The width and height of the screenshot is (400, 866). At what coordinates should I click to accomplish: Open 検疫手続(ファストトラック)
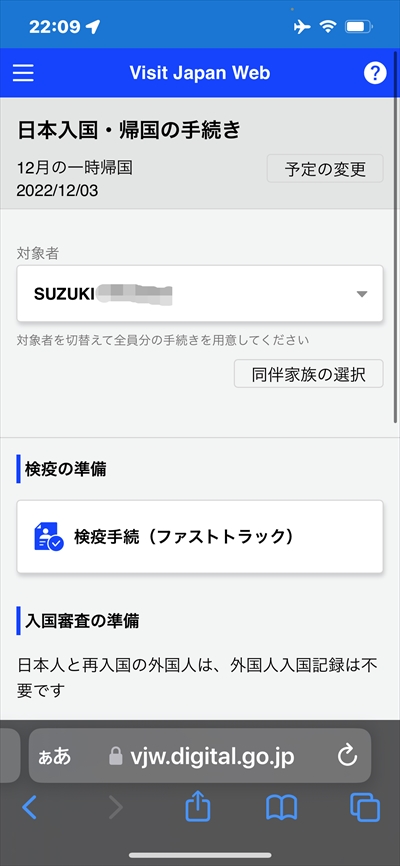click(x=200, y=537)
